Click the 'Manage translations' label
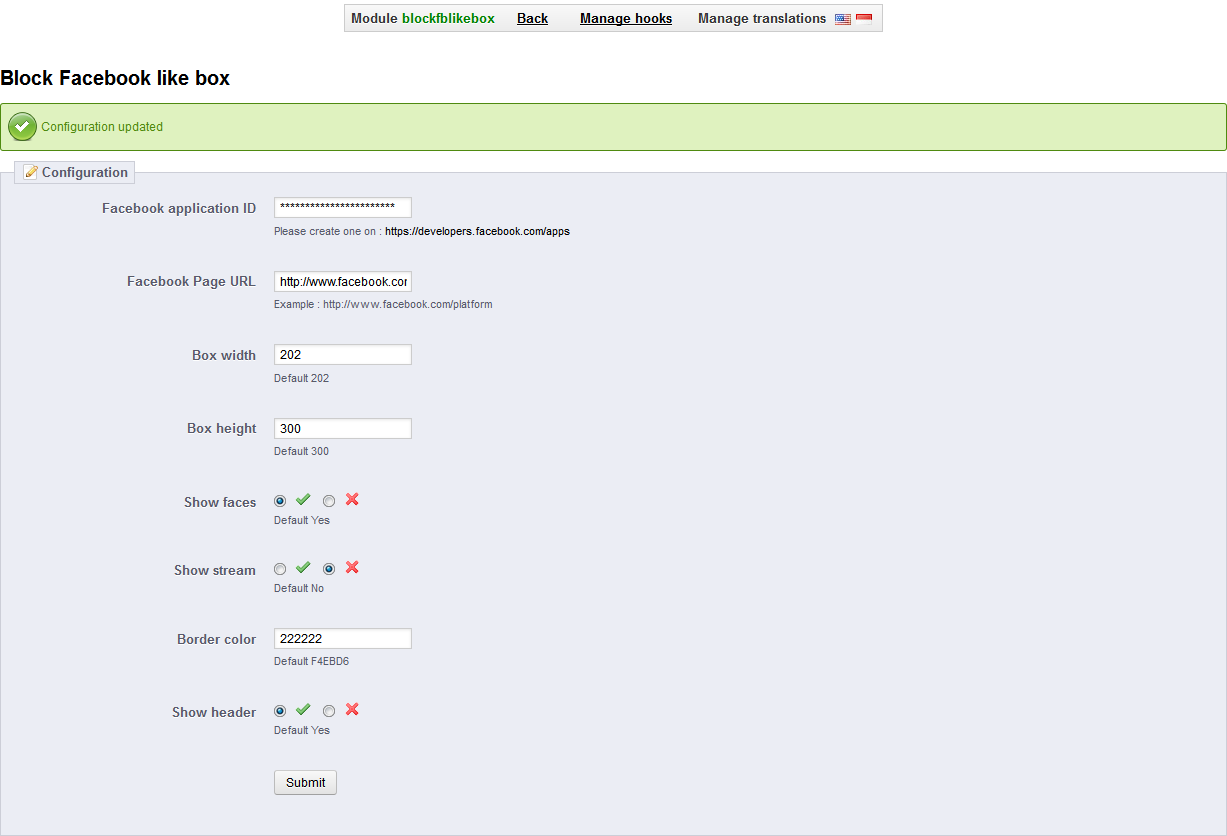The image size is (1227, 836). (762, 18)
